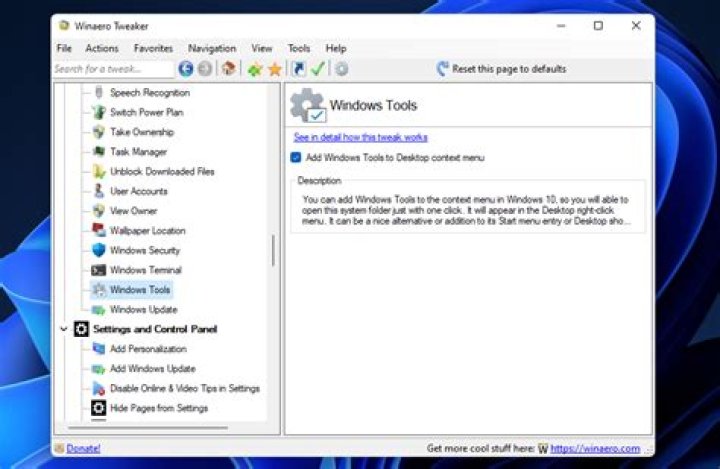This screenshot has height=469, width=720.
Task: Click the Hide Pages from Settings icon
Action: (98, 408)
